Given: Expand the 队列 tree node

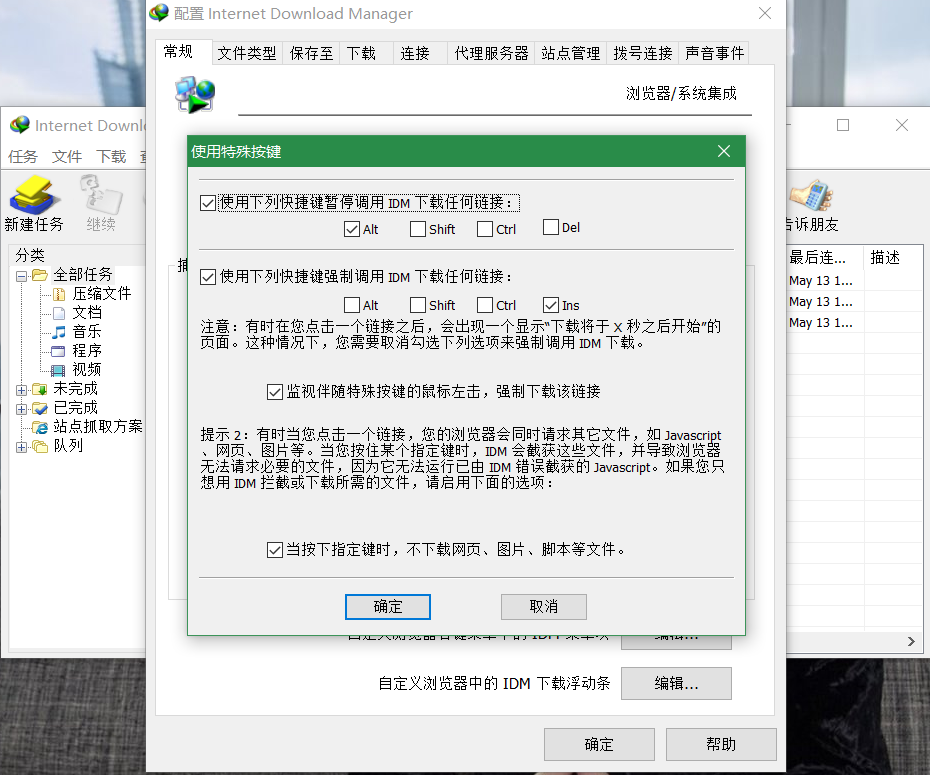Looking at the screenshot, I should point(21,447).
